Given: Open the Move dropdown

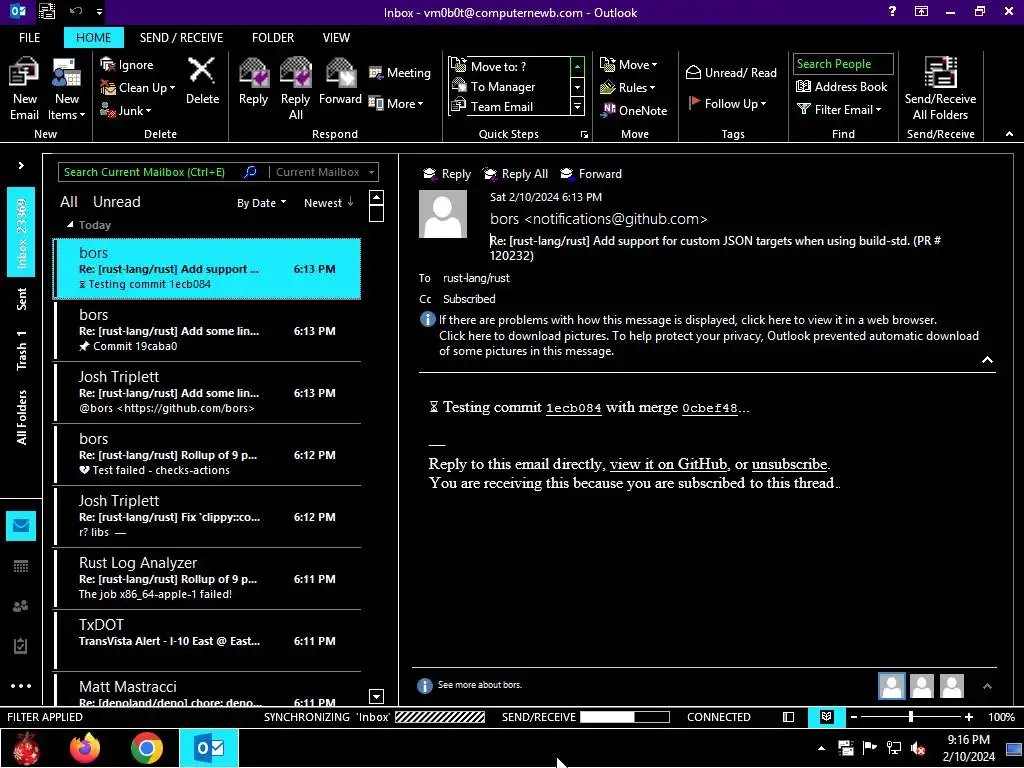Looking at the screenshot, I should [x=628, y=64].
